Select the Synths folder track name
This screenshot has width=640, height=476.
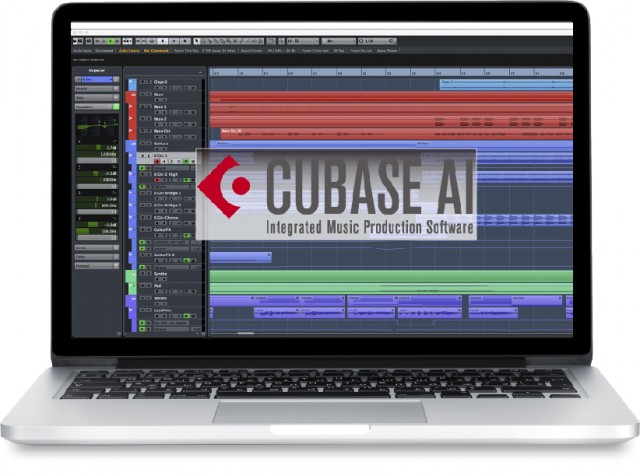[160, 274]
